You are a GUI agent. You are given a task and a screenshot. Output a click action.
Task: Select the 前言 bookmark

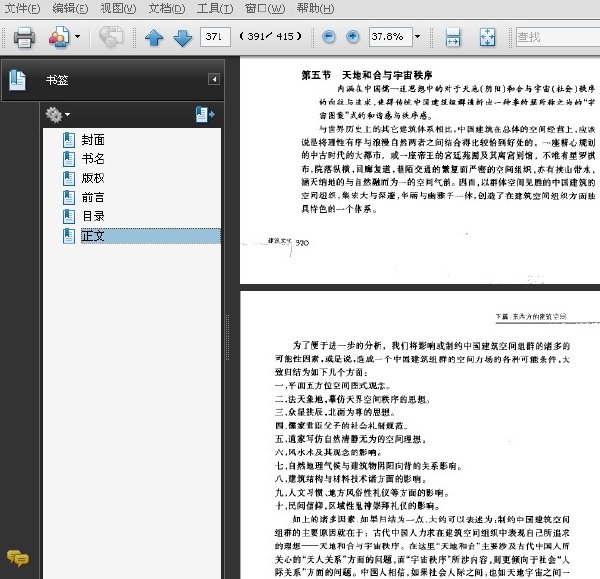[x=93, y=197]
